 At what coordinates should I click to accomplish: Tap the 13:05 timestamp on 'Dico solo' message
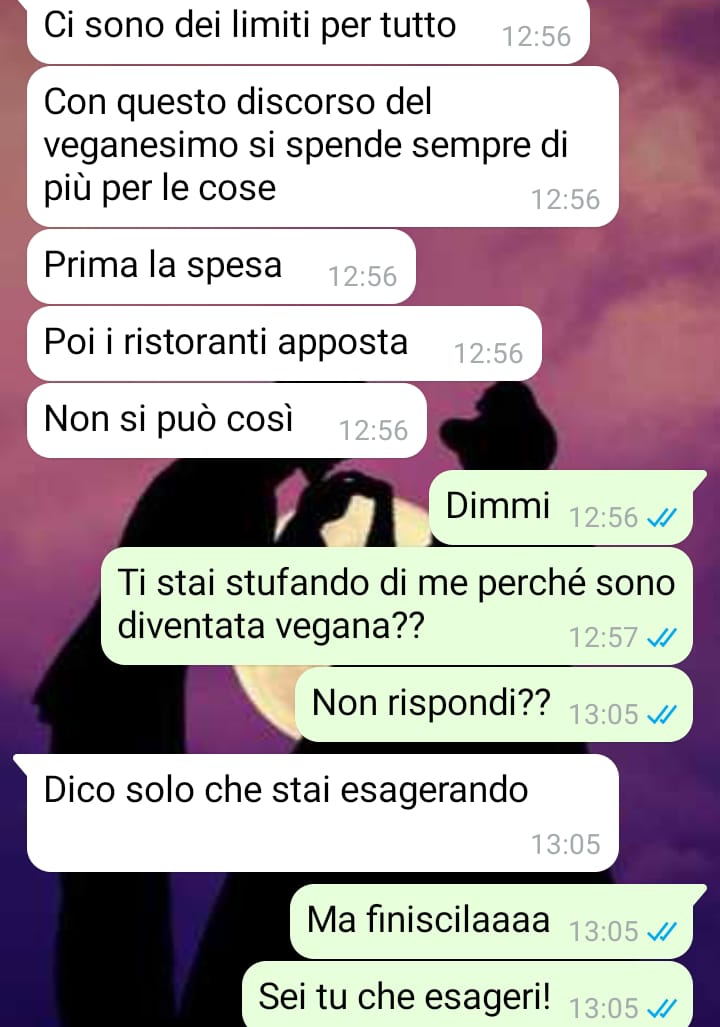coord(565,845)
